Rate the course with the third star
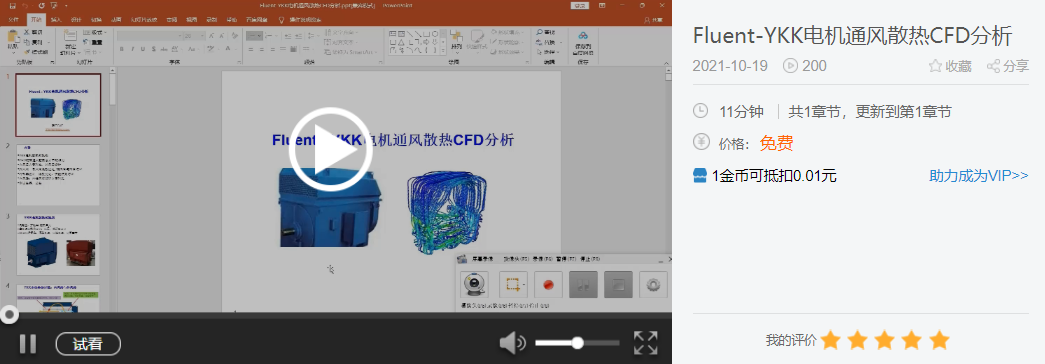Image resolution: width=1045 pixels, height=364 pixels. pyautogui.click(x=885, y=340)
